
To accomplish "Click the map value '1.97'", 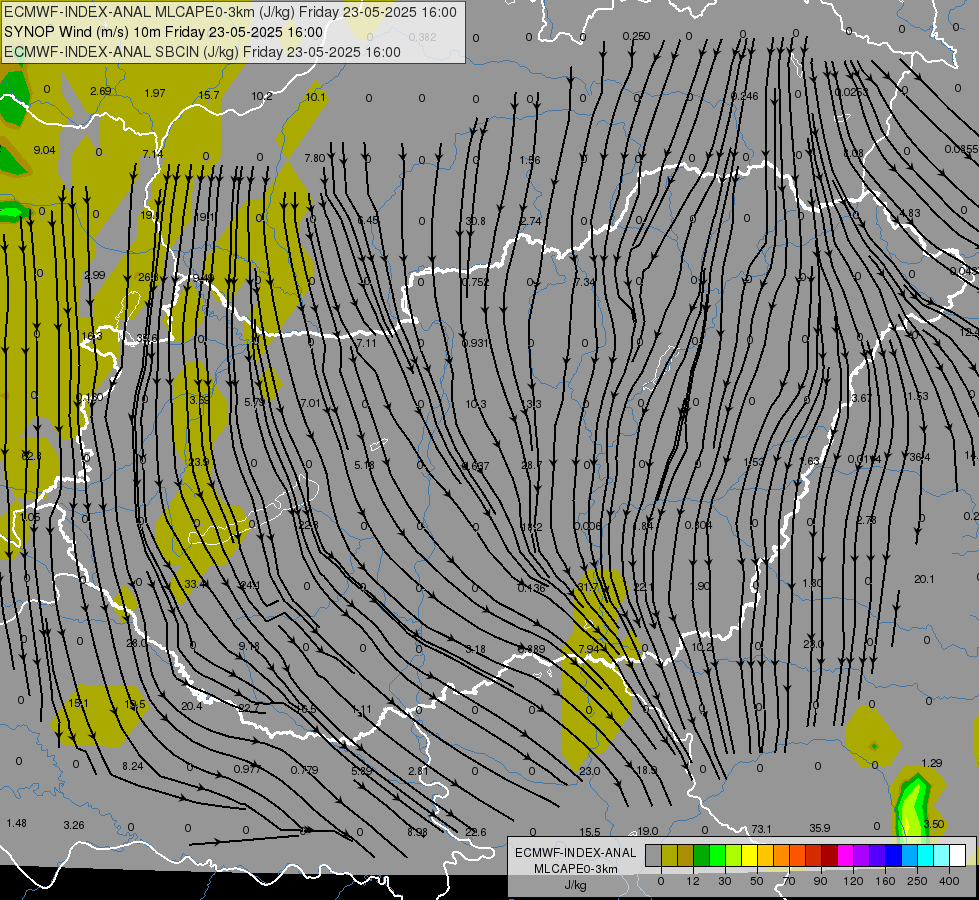I will [155, 94].
